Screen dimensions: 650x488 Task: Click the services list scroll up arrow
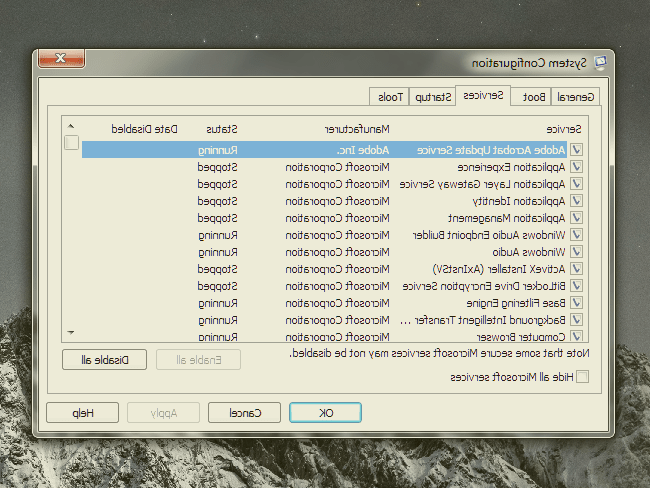point(71,127)
